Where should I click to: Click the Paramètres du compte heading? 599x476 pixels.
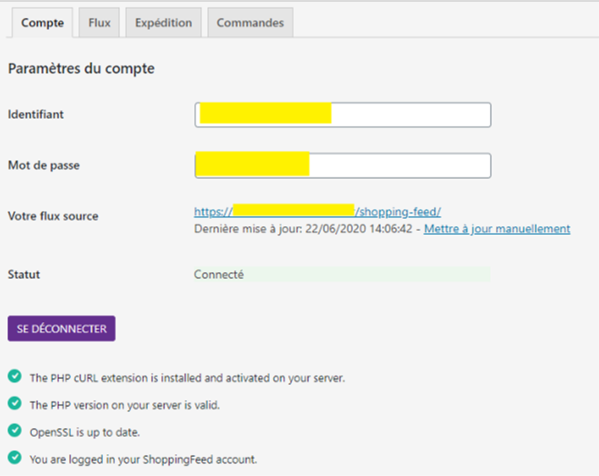81,69
